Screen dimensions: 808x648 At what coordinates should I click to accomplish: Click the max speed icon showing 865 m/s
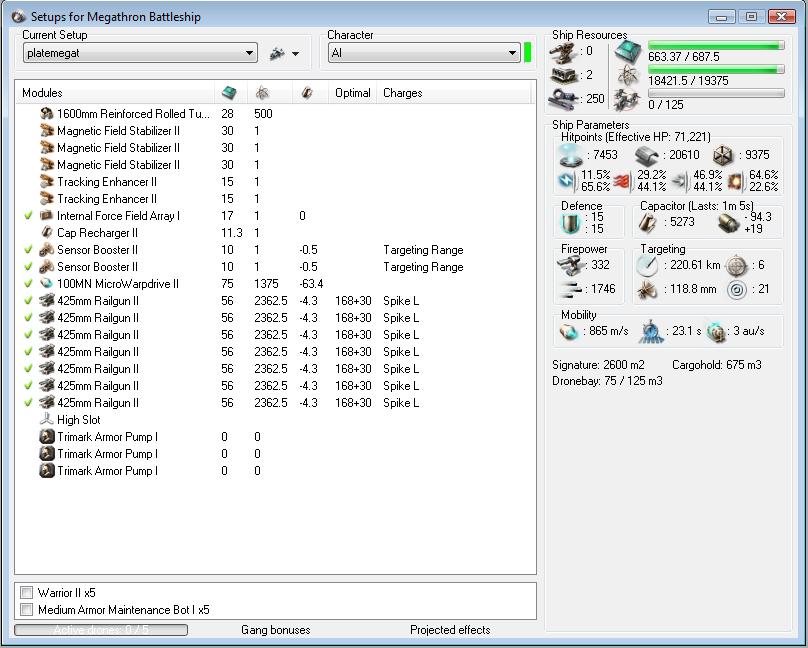(569, 332)
